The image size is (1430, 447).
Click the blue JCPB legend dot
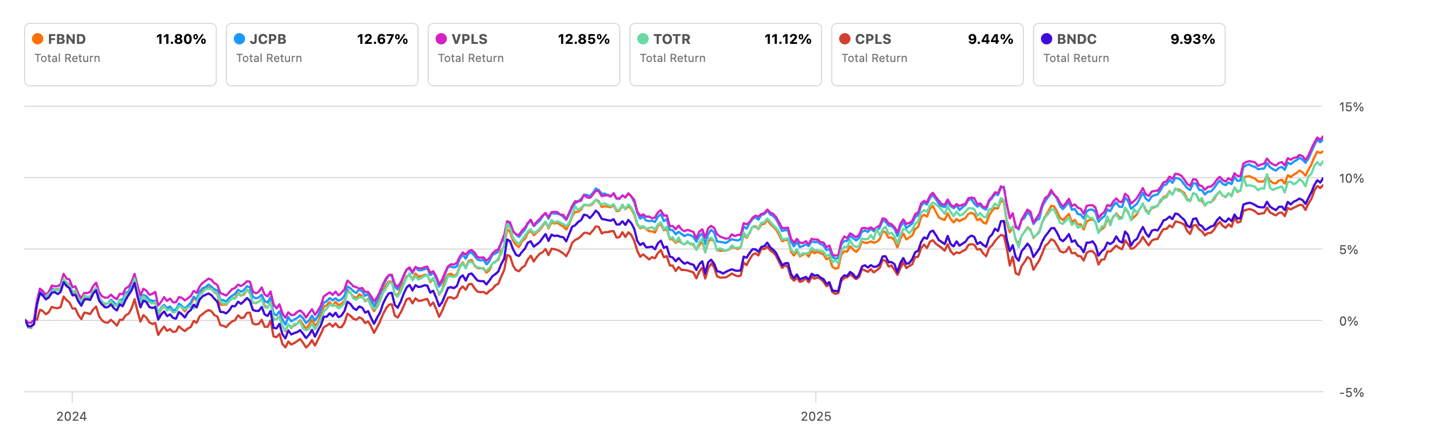(x=240, y=39)
